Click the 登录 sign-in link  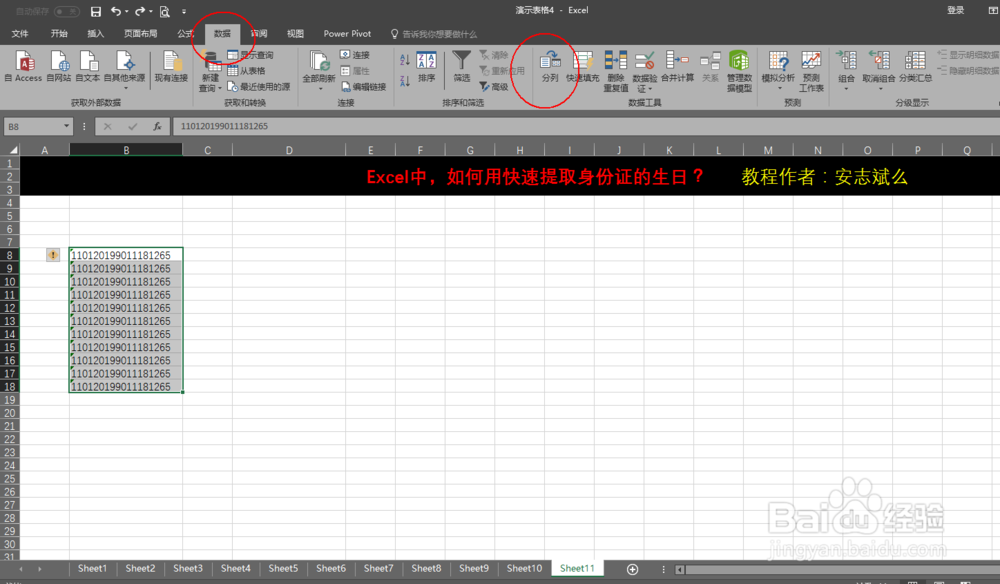[x=955, y=10]
